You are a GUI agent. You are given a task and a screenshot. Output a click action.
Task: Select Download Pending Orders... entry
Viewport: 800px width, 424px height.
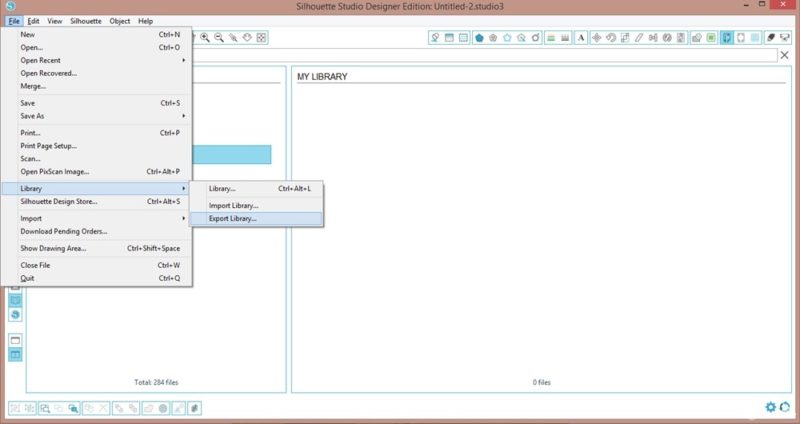96,231
